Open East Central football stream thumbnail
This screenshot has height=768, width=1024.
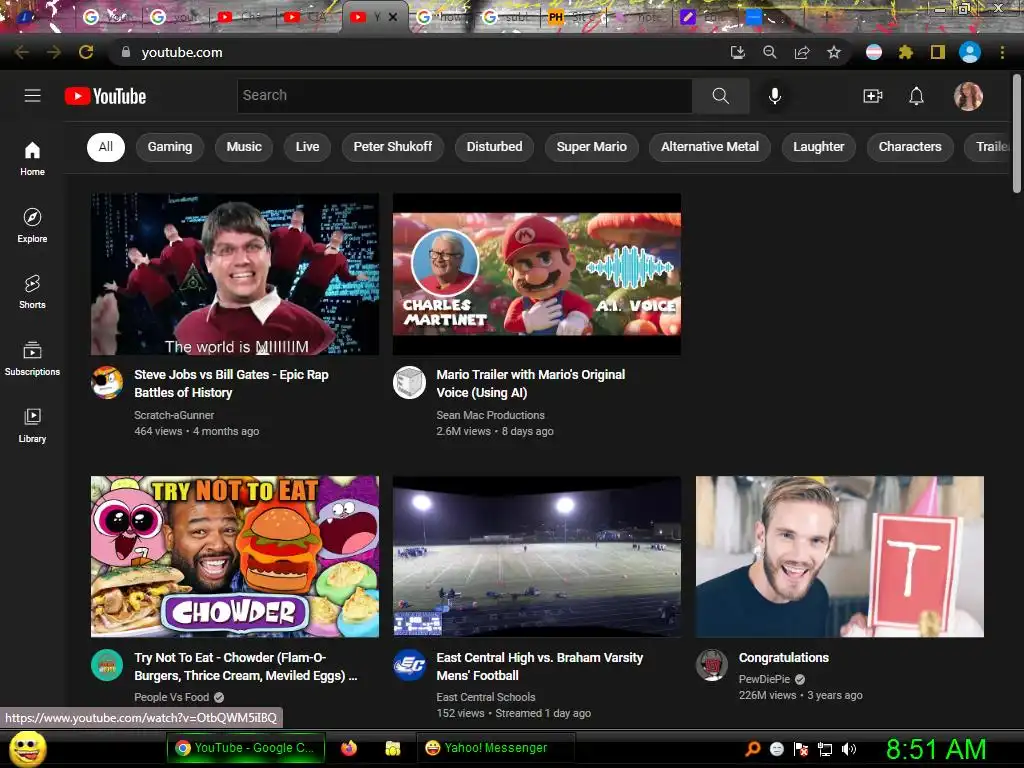coord(537,556)
